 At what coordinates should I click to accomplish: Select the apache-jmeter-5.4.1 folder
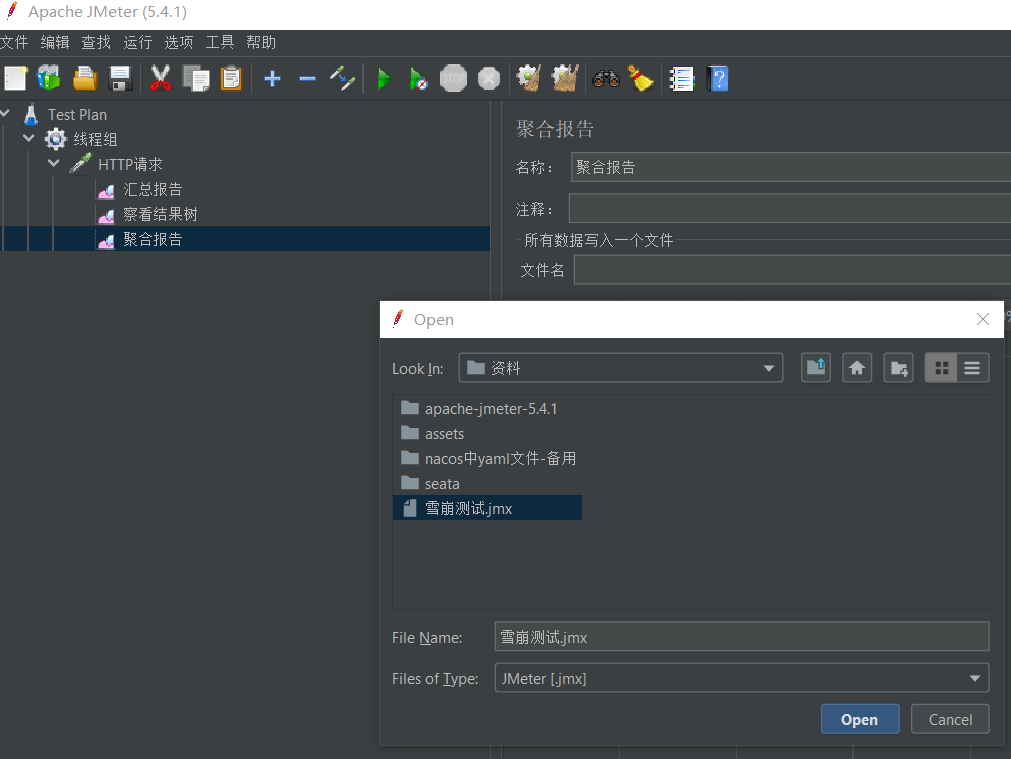[490, 409]
